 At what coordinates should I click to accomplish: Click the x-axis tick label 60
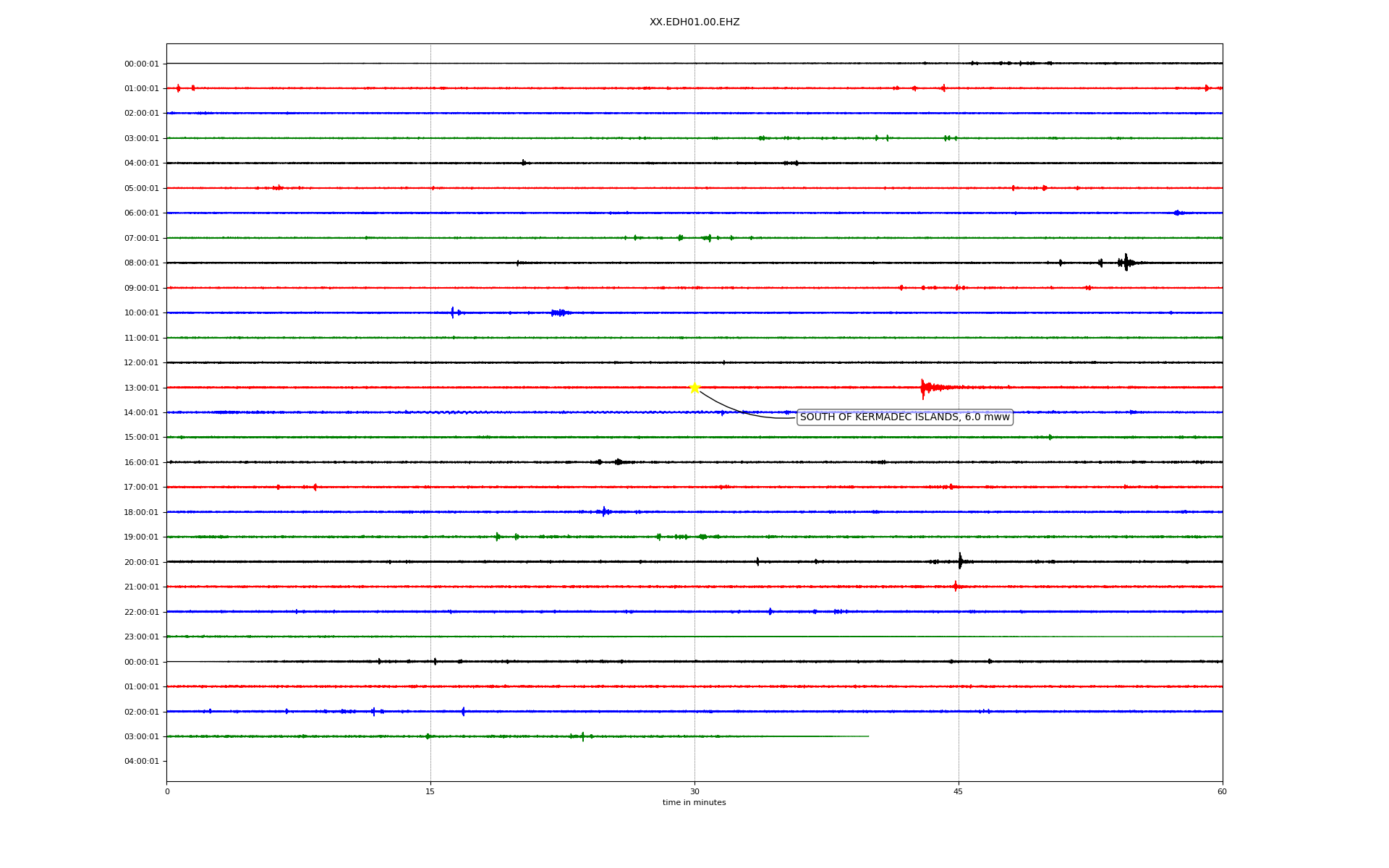tap(1222, 791)
